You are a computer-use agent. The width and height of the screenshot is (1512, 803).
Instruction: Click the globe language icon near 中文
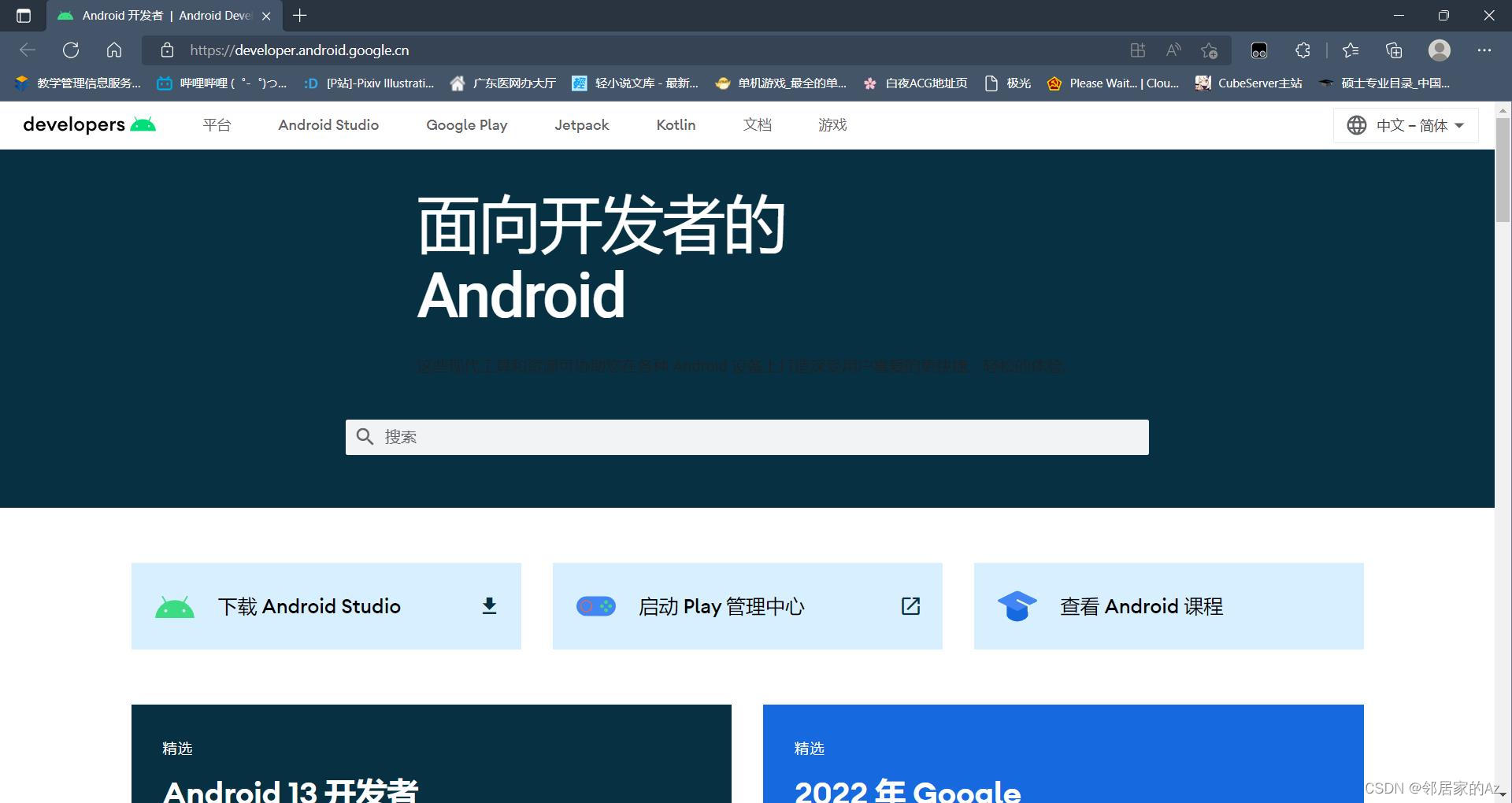[x=1356, y=124]
